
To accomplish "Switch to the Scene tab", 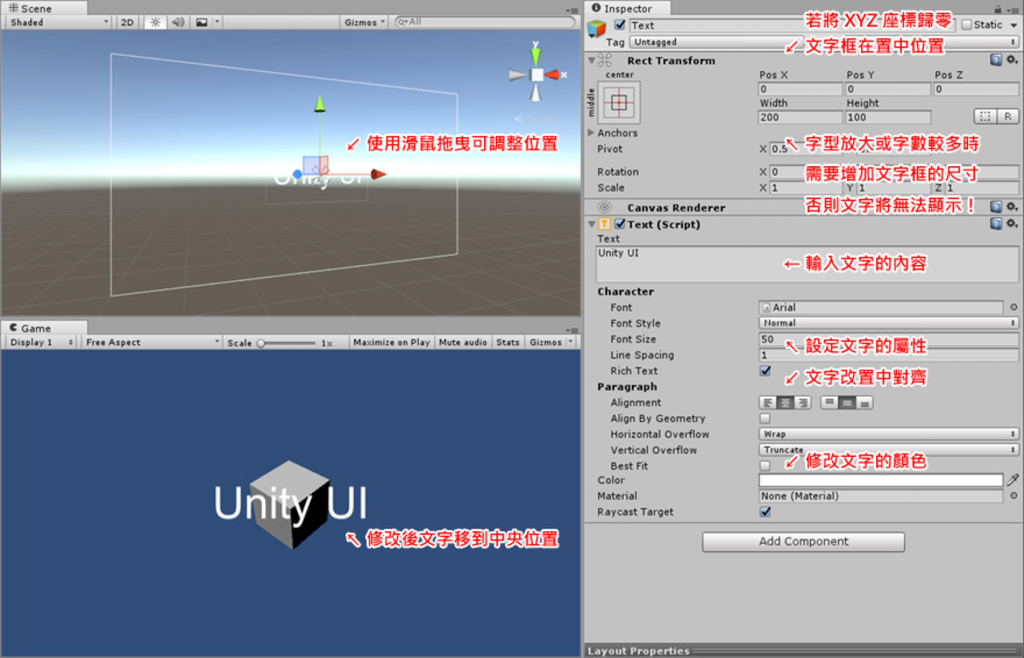I will [x=44, y=8].
